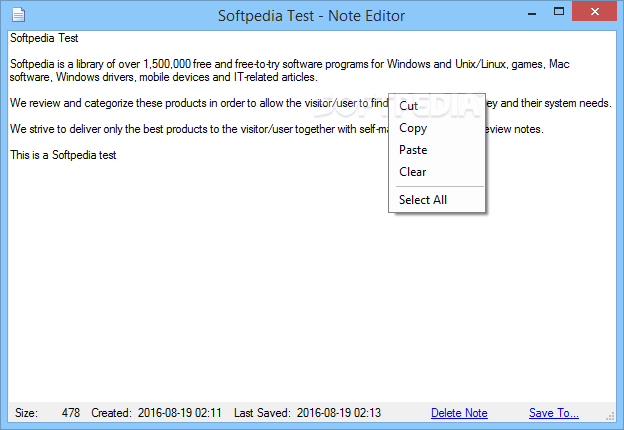Select Clear in the context menu
Image resolution: width=624 pixels, height=430 pixels.
437,172
